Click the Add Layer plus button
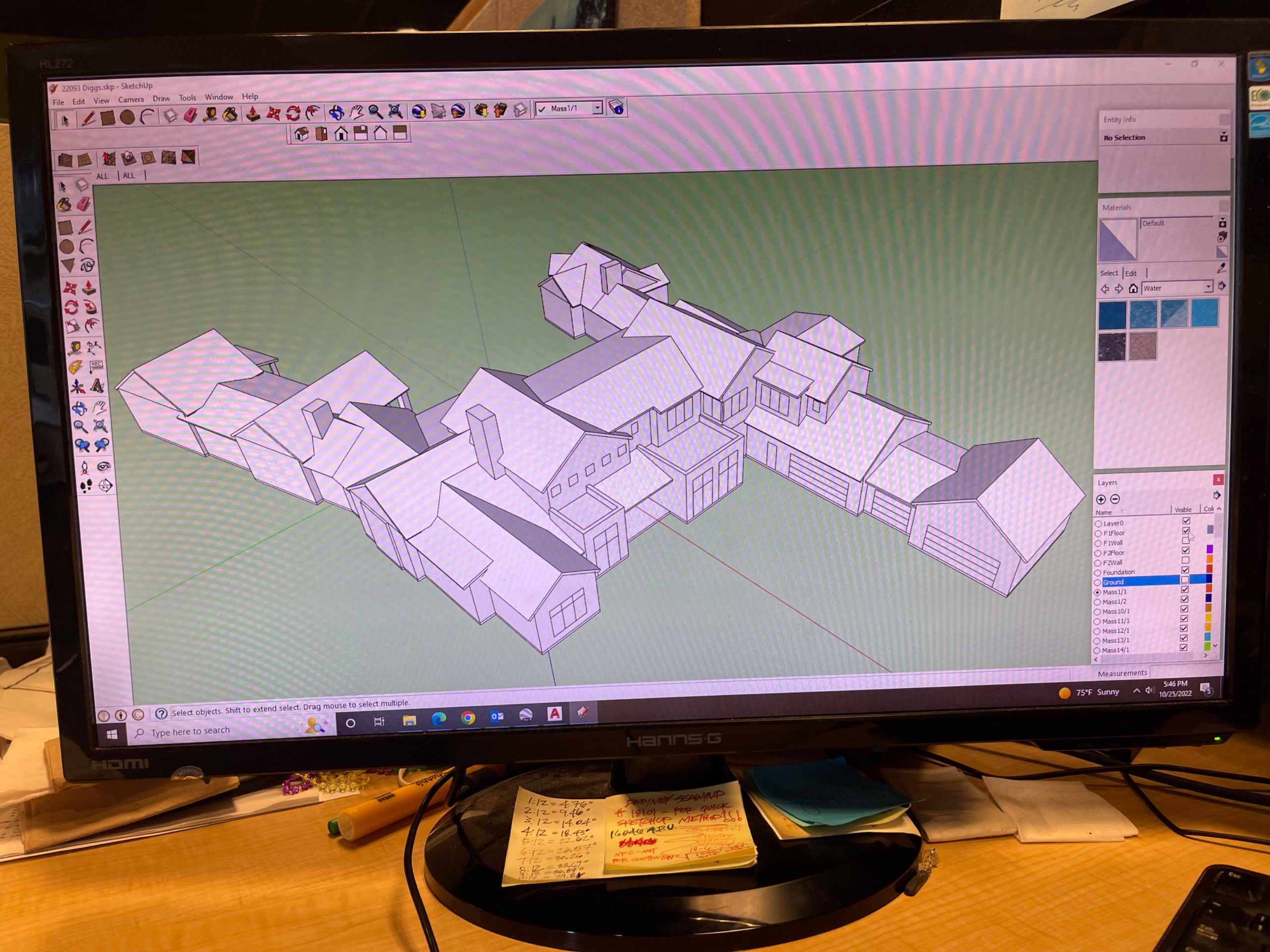1270x952 pixels. click(x=1101, y=499)
